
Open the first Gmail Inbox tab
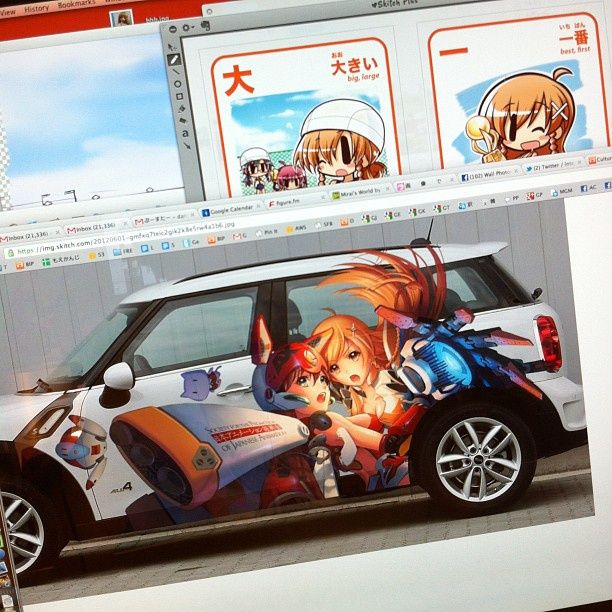pos(22,238)
